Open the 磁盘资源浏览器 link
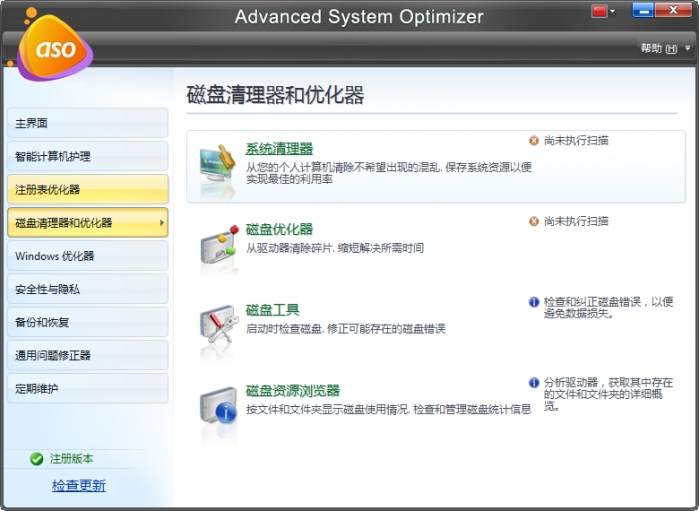The height and width of the screenshot is (511, 699). tap(292, 391)
